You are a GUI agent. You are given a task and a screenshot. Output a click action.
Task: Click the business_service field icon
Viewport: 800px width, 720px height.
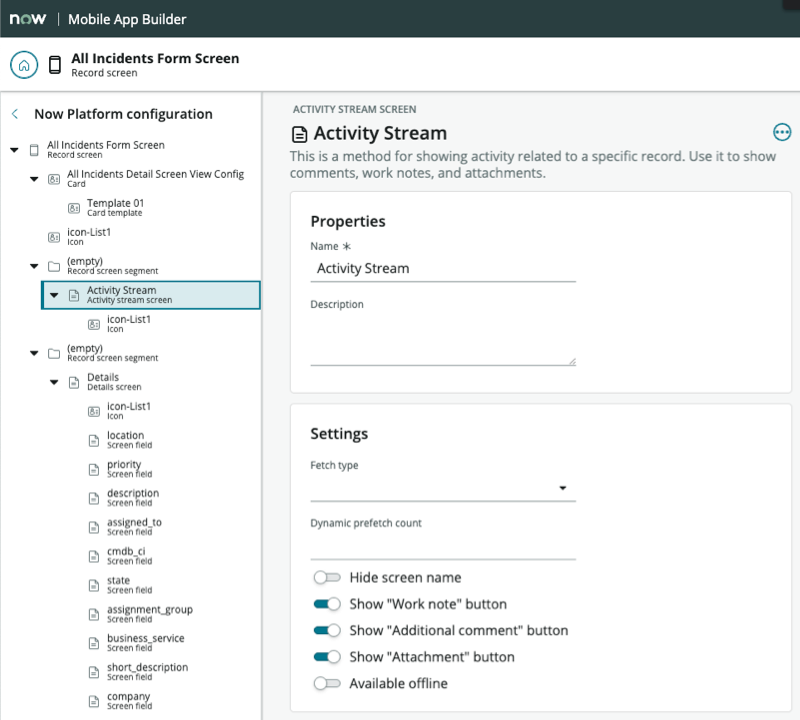[x=94, y=643]
